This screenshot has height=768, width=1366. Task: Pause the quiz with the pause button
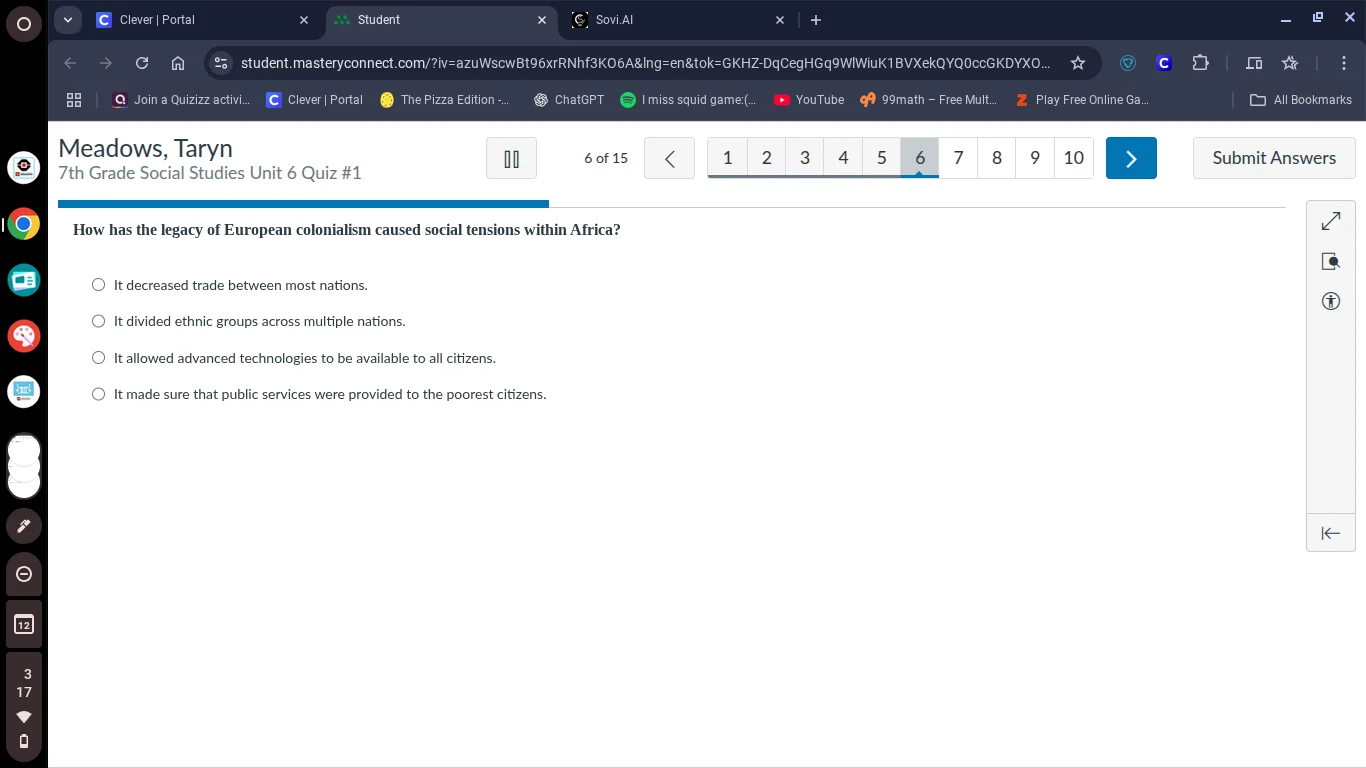[511, 158]
